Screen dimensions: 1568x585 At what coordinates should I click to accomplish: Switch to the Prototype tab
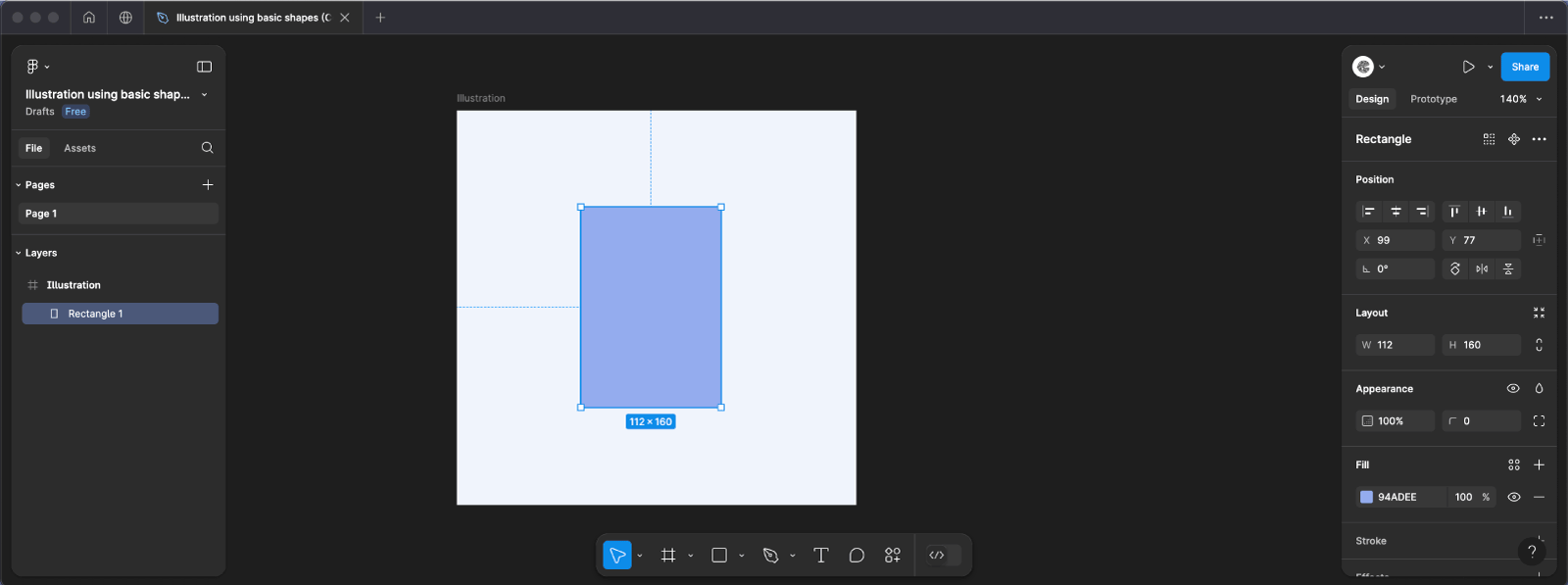(x=1433, y=99)
